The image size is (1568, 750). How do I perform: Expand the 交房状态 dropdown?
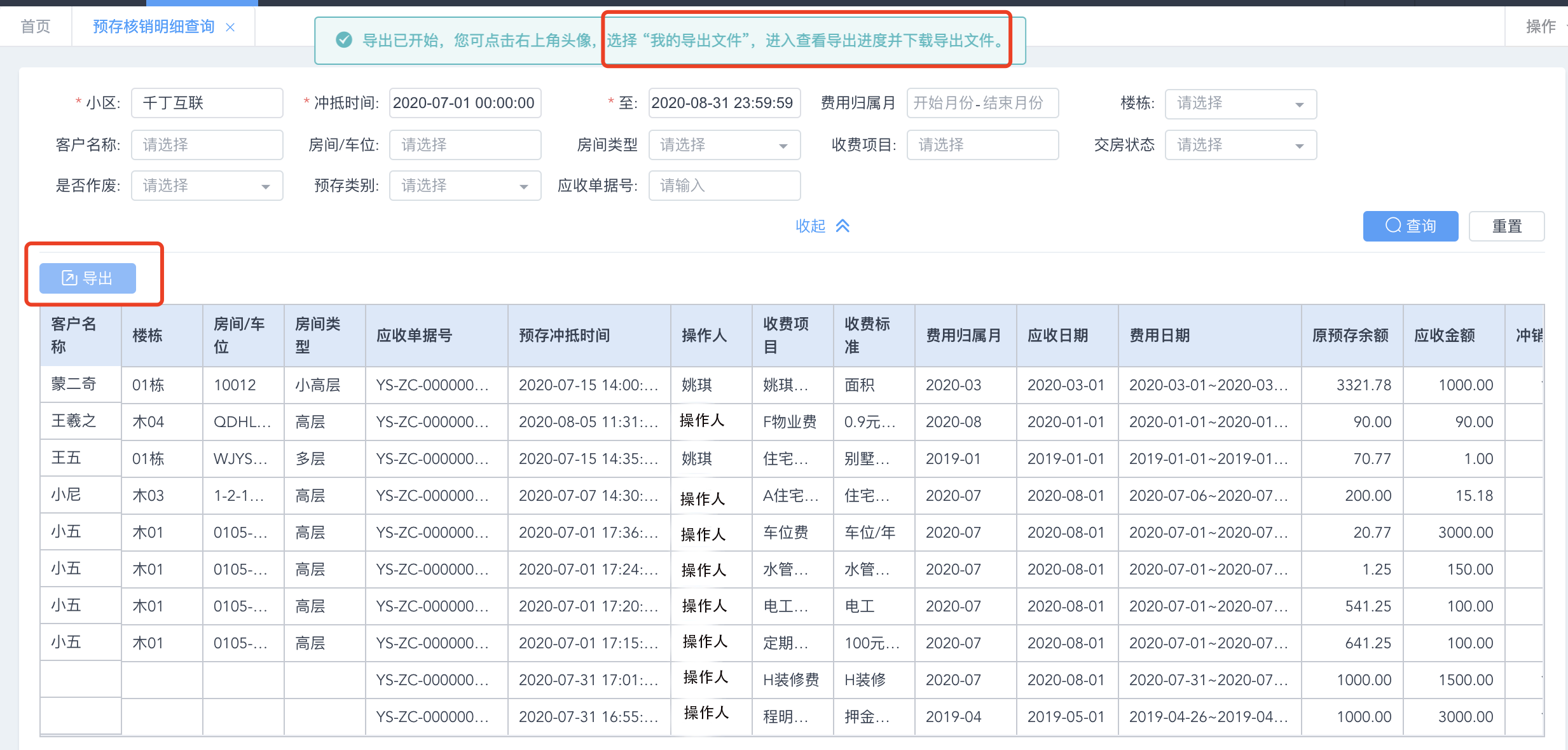pyautogui.click(x=1241, y=145)
